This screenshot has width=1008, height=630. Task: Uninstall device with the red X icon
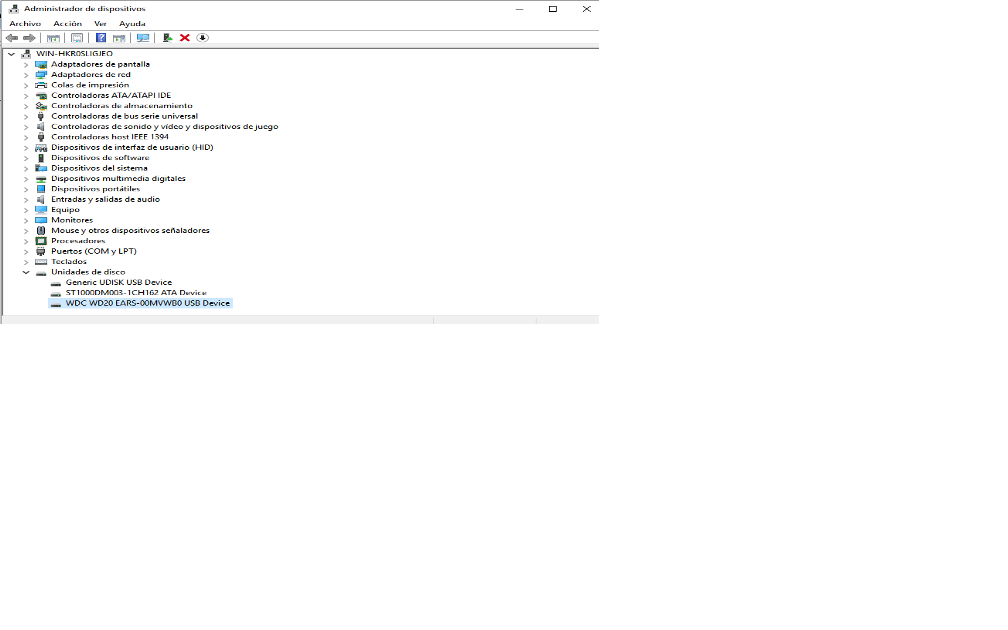tap(184, 38)
